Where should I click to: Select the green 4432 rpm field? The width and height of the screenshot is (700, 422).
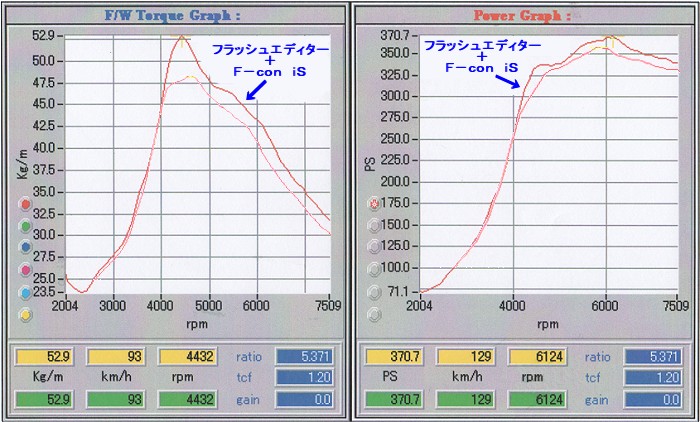tap(188, 399)
